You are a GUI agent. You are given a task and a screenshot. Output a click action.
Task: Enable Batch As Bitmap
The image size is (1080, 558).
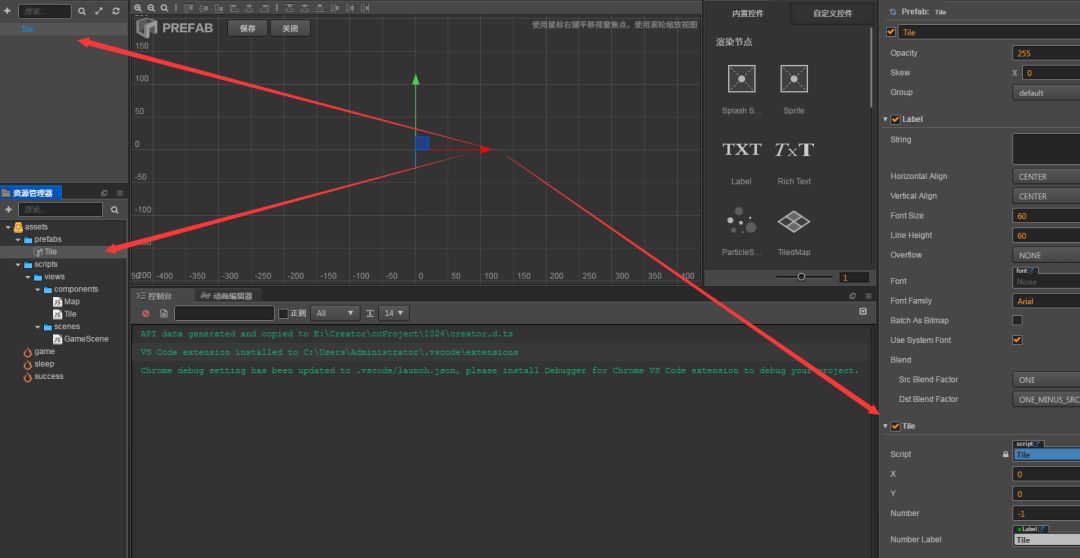(x=1017, y=320)
